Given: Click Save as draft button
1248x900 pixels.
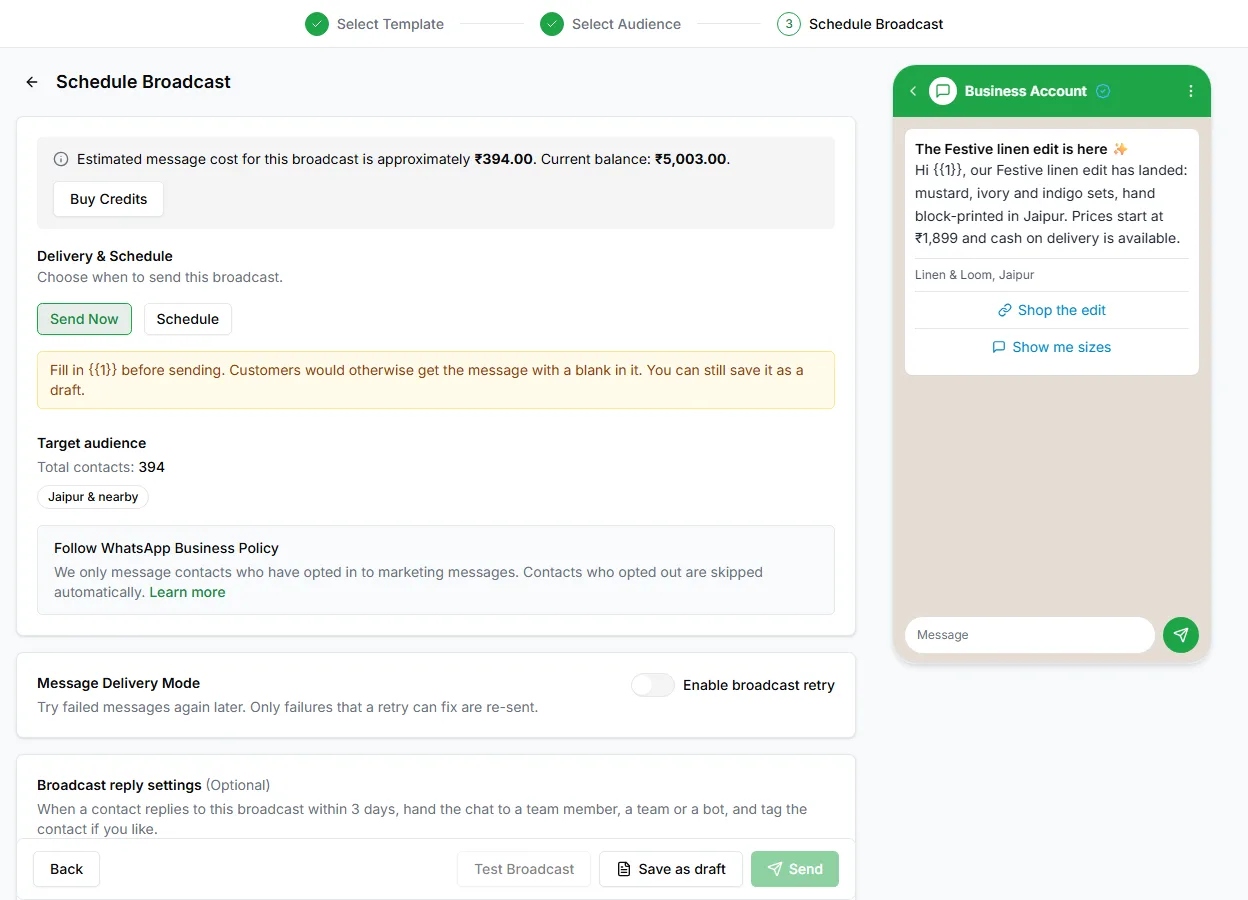Looking at the screenshot, I should pos(671,869).
